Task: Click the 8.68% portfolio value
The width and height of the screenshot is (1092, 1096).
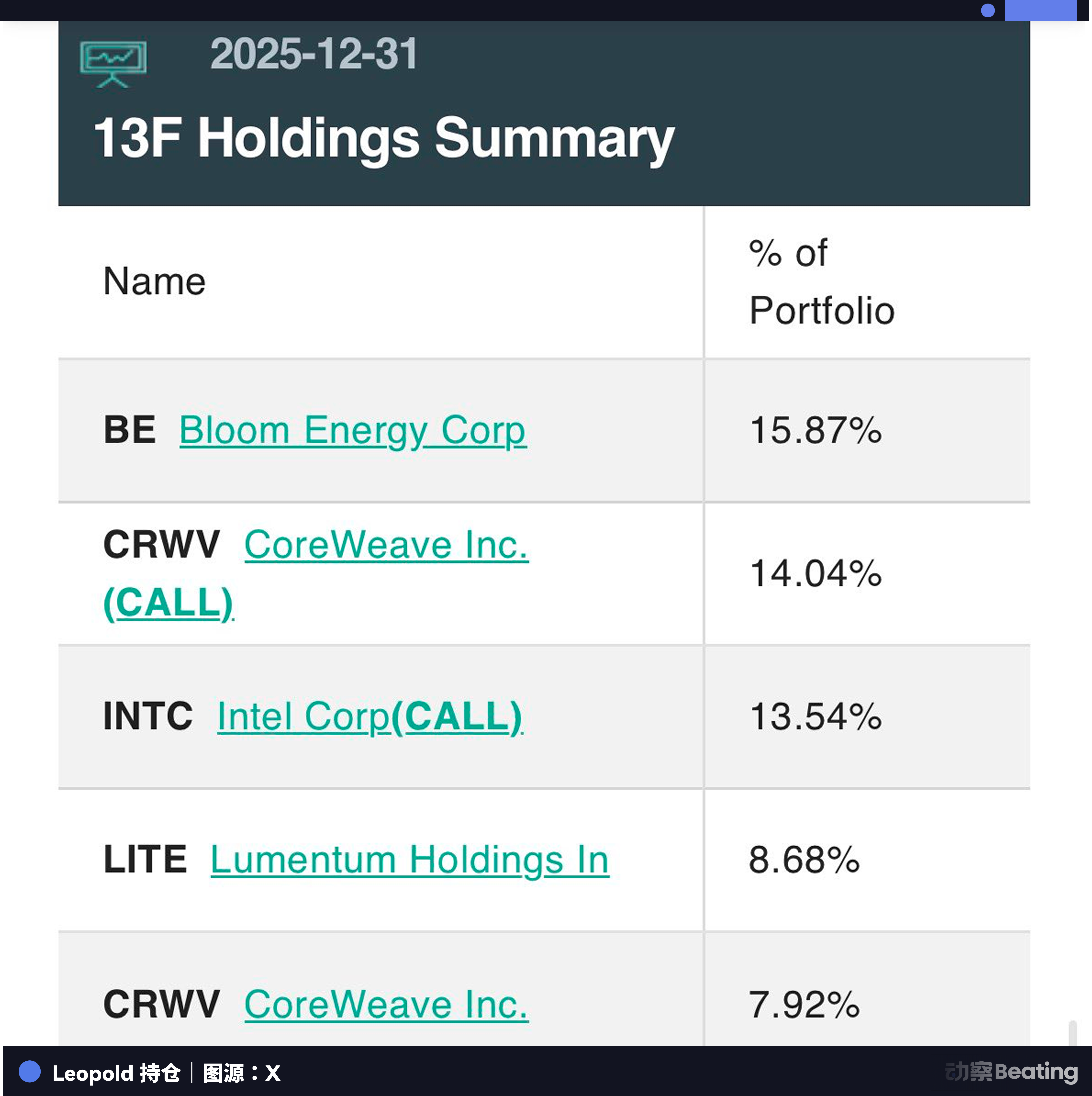Action: (804, 859)
